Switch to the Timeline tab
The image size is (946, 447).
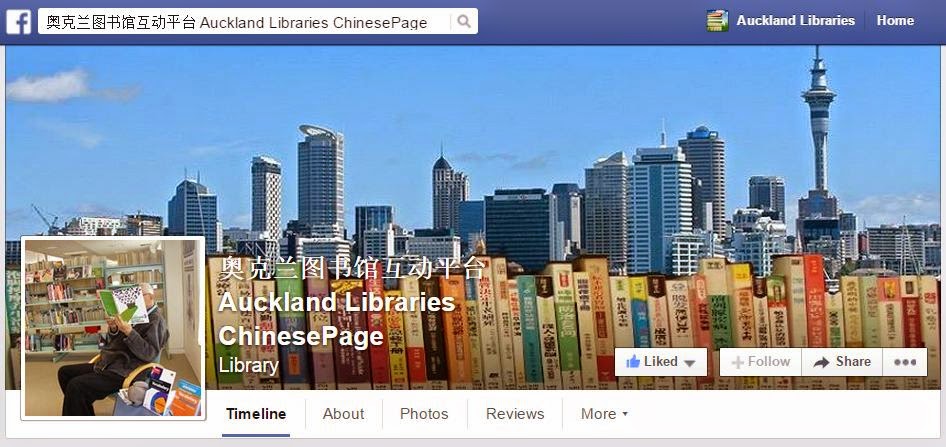pyautogui.click(x=256, y=414)
